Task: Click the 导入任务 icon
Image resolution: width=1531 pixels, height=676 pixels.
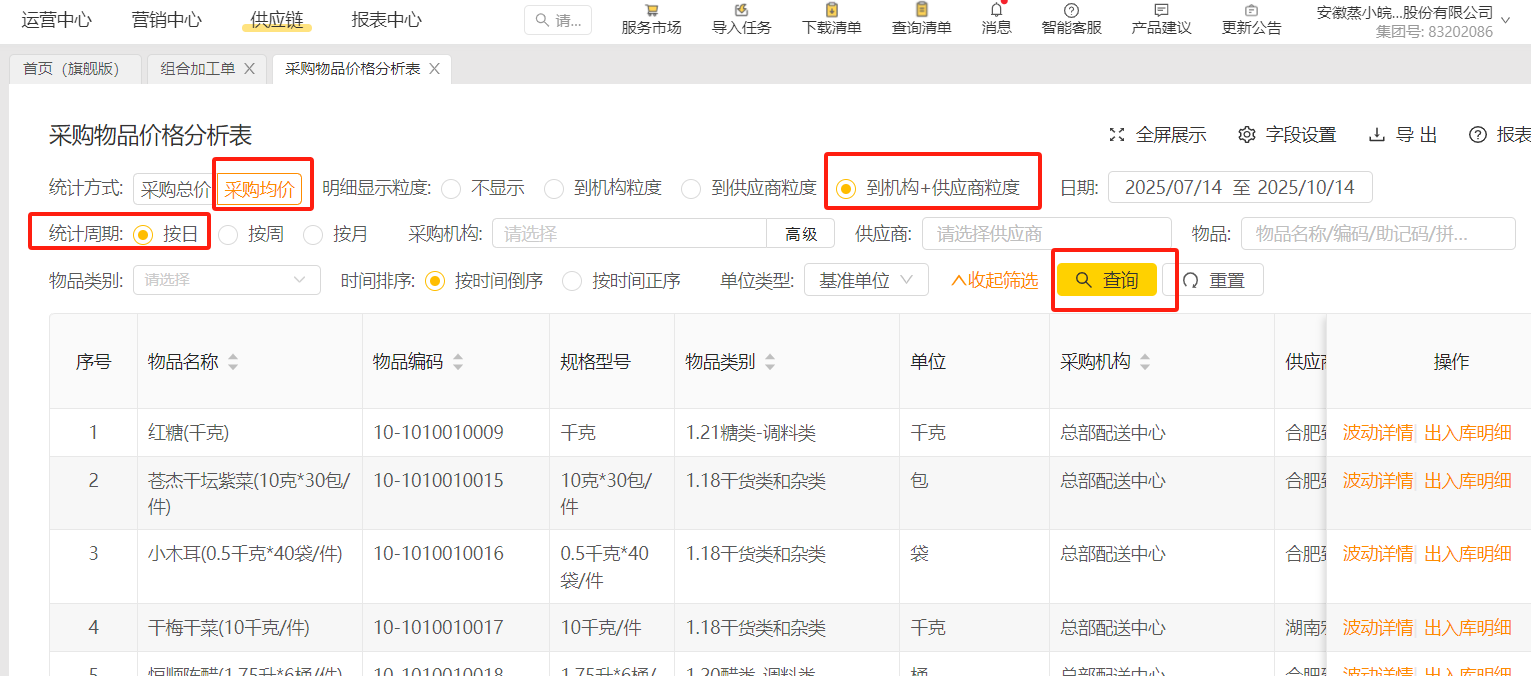Action: pyautogui.click(x=741, y=11)
